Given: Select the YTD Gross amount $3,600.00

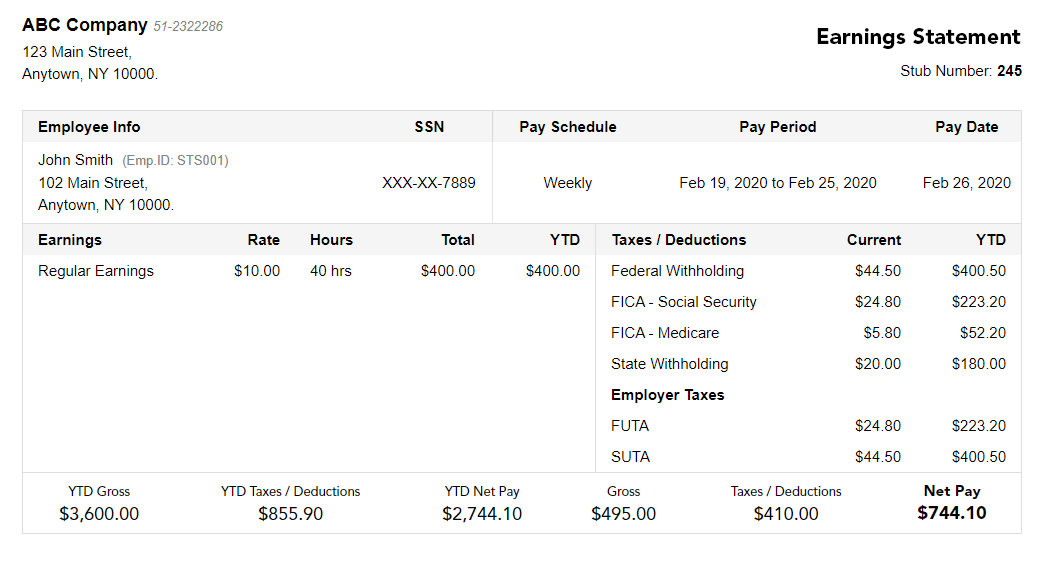Looking at the screenshot, I should click(x=99, y=514).
